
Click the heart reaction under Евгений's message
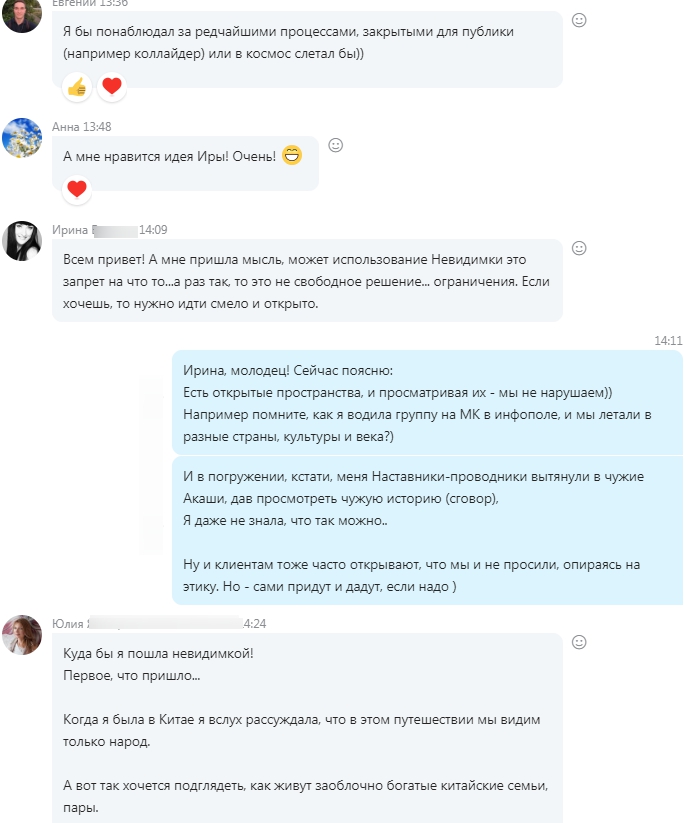[x=112, y=87]
